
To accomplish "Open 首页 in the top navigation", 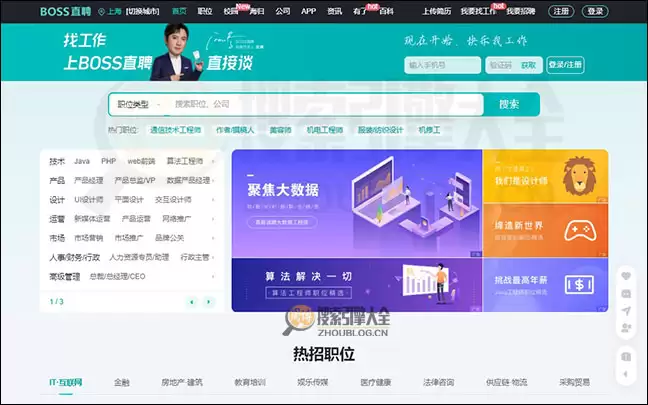I will (x=179, y=12).
